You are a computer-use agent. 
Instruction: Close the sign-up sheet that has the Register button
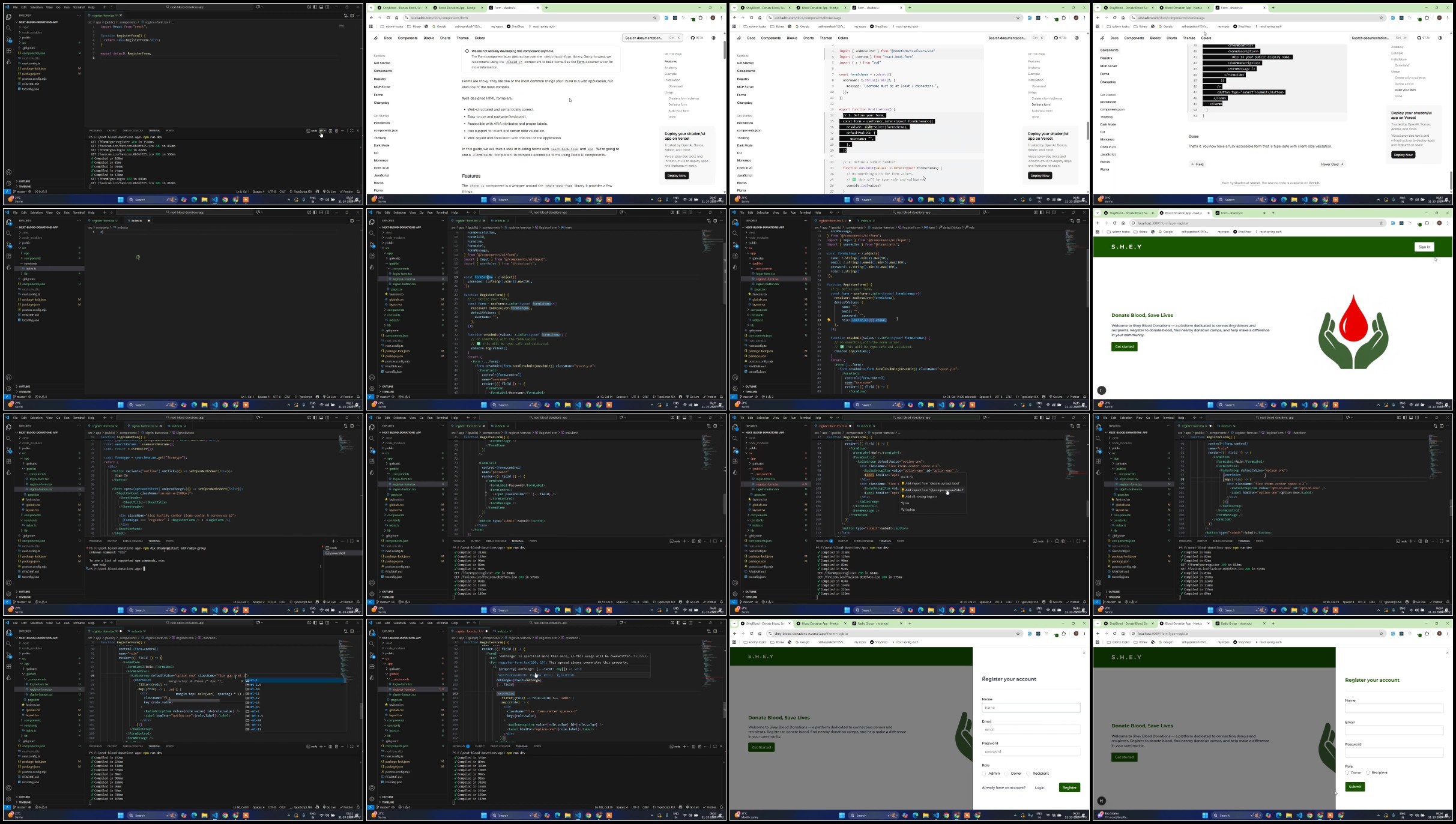[x=1084, y=652]
